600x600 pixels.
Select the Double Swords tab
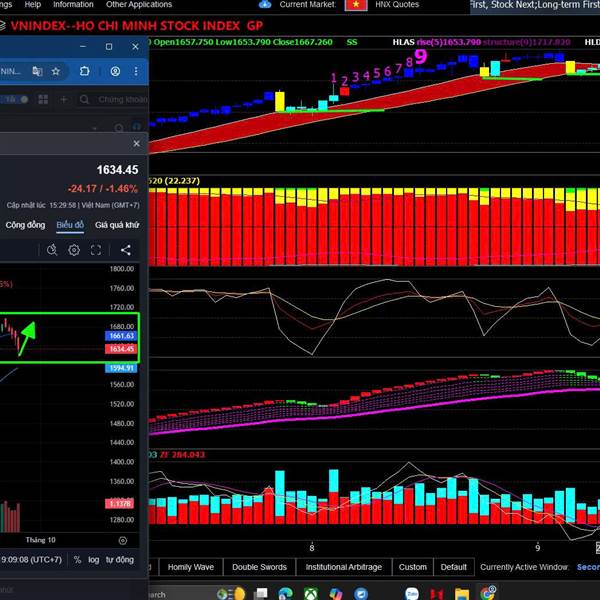(x=259, y=567)
